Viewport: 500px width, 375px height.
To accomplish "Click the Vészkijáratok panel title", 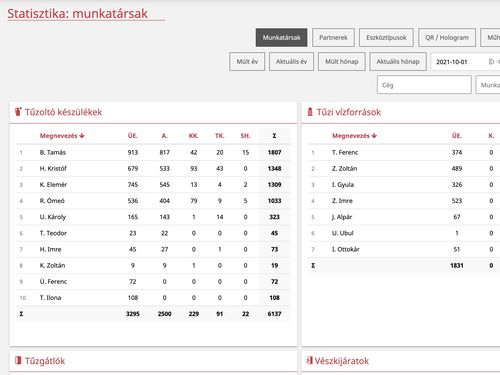I will point(342,361).
